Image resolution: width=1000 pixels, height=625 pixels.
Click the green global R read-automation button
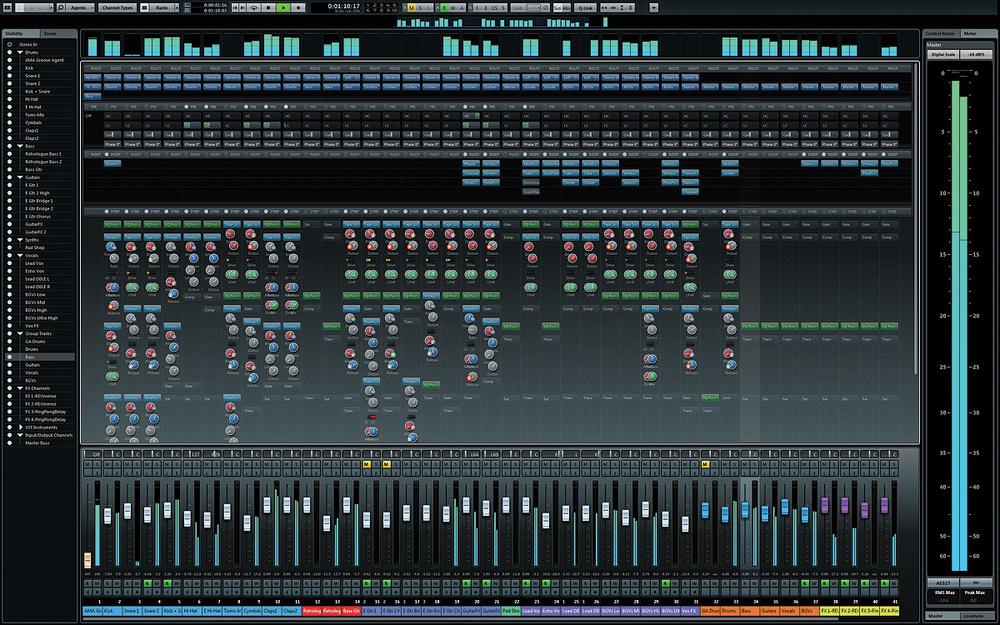point(445,8)
